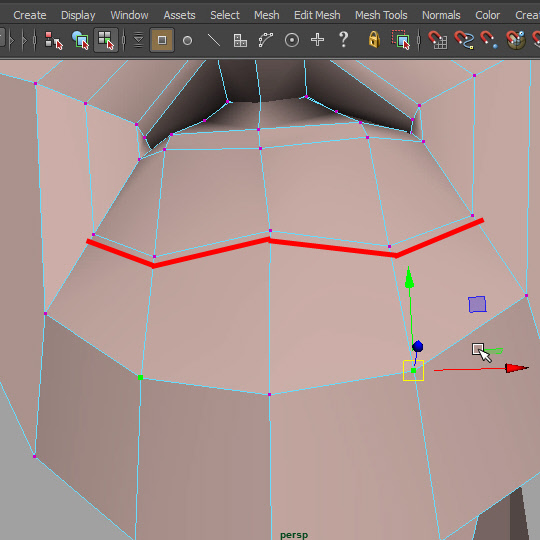Viewport: 540px width, 540px height.
Task: Open the Edit Mesh menu
Action: [x=317, y=15]
